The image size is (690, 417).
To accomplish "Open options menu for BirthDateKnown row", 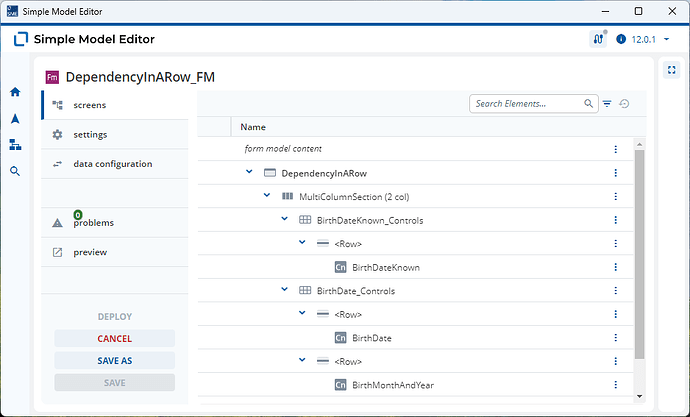I will pyautogui.click(x=616, y=267).
